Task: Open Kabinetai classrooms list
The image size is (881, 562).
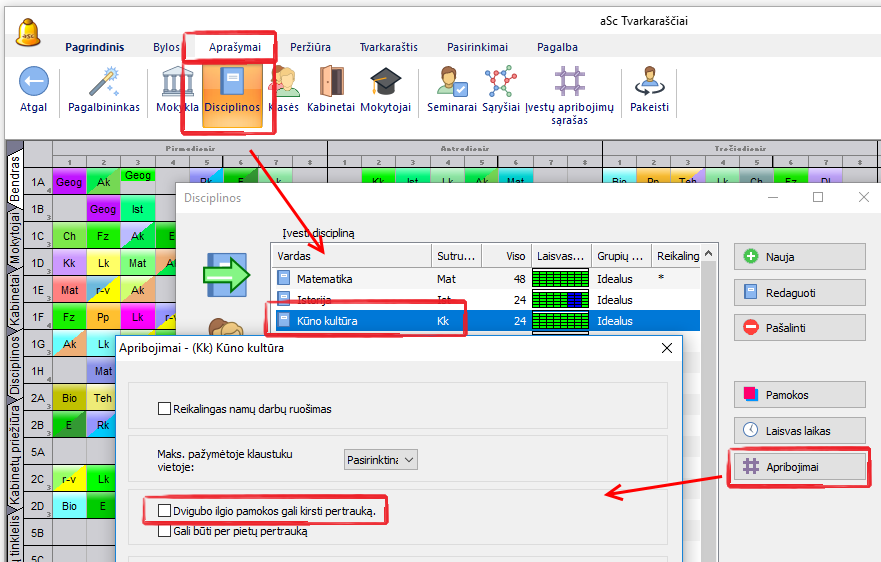Action: click(x=331, y=84)
